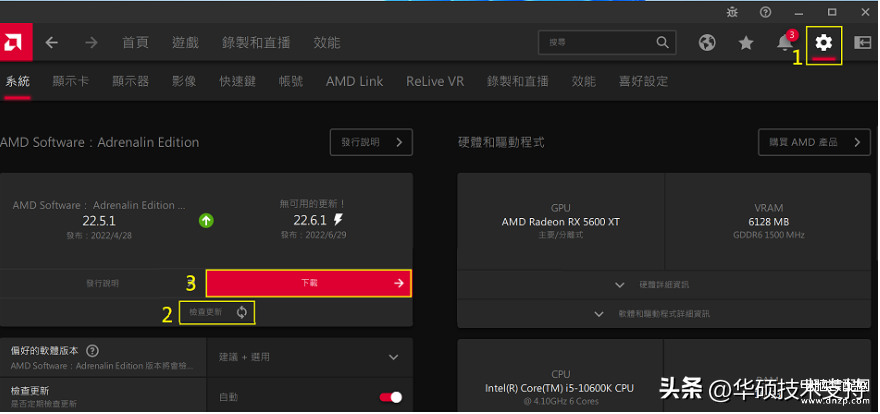
Task: Select the 帳號 tab
Action: coord(291,81)
